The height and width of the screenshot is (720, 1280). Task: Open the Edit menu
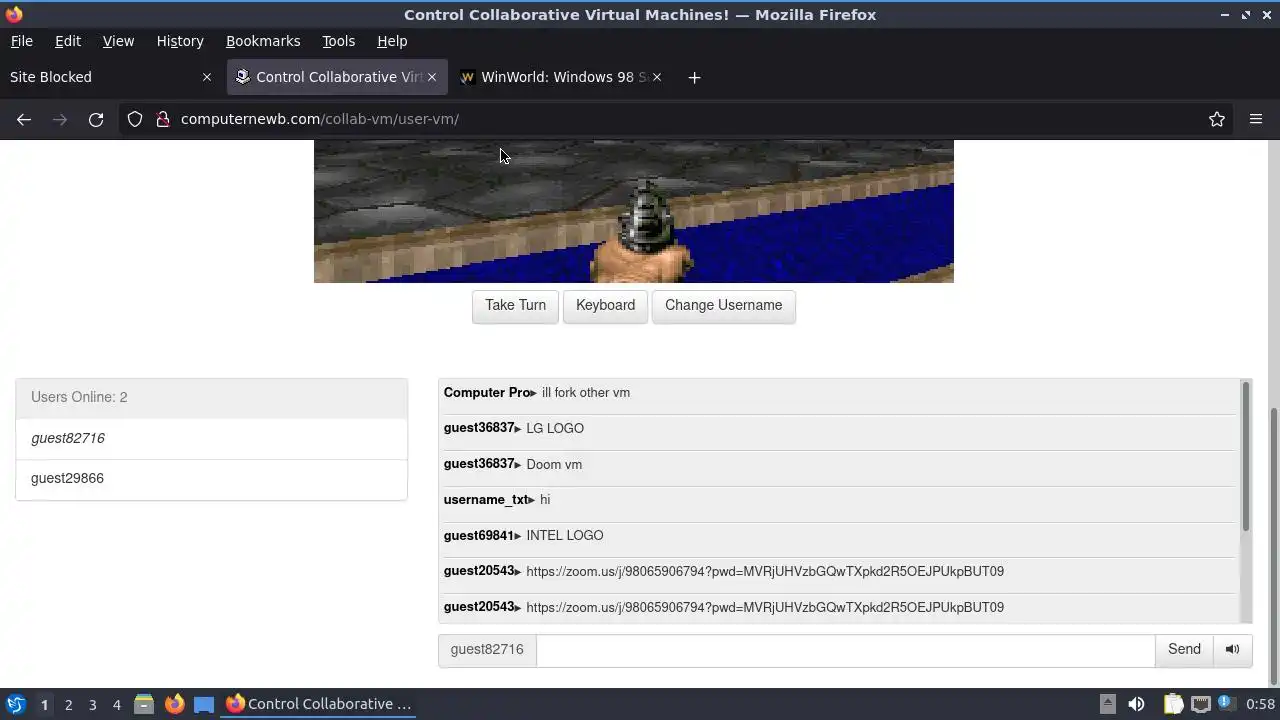pos(68,41)
